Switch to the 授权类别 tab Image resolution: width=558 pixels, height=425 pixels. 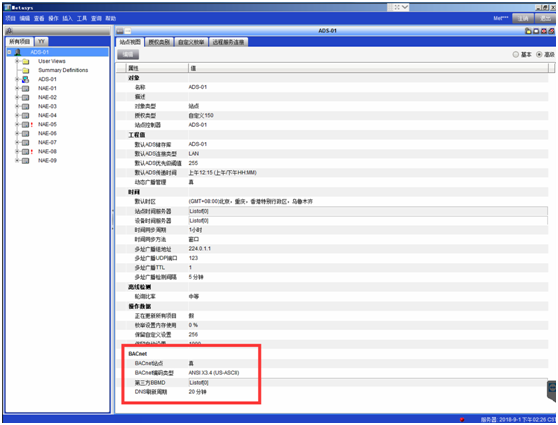pyautogui.click(x=159, y=42)
